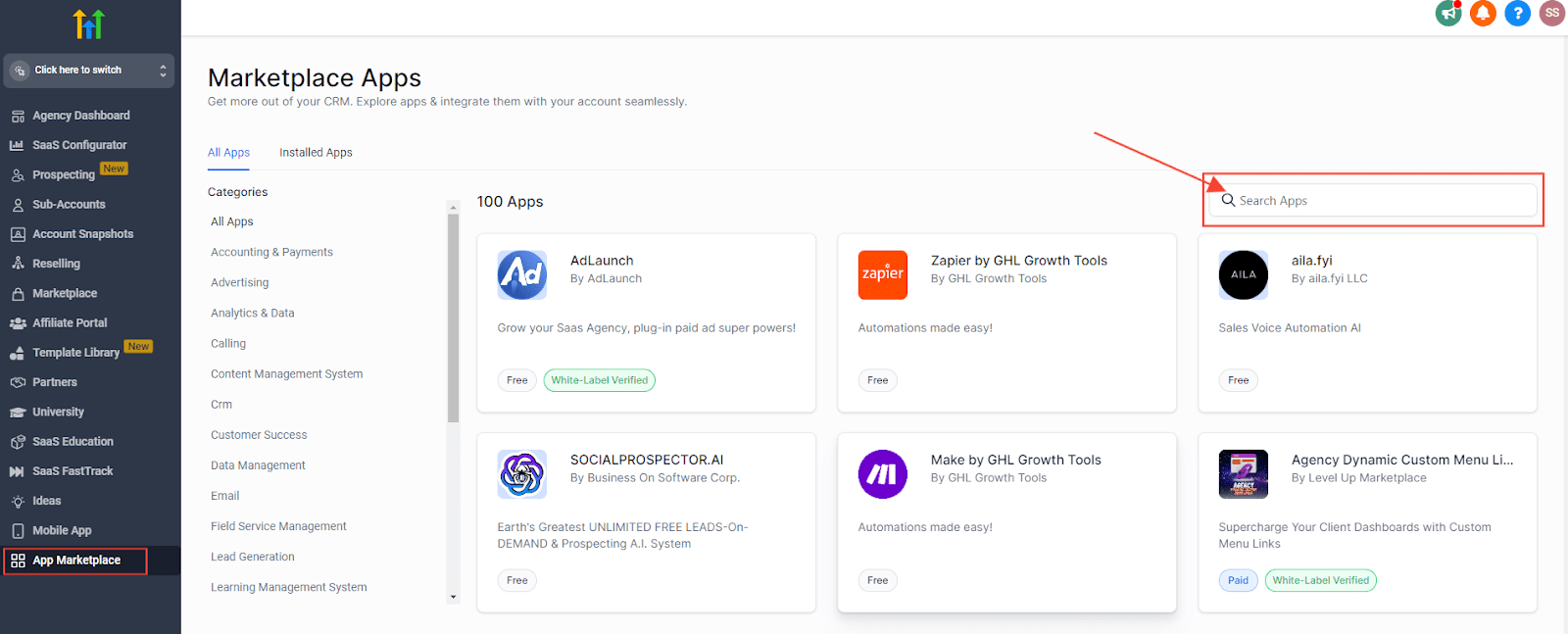This screenshot has width=1568, height=634.
Task: Filter by Content Management System category
Action: coord(287,374)
